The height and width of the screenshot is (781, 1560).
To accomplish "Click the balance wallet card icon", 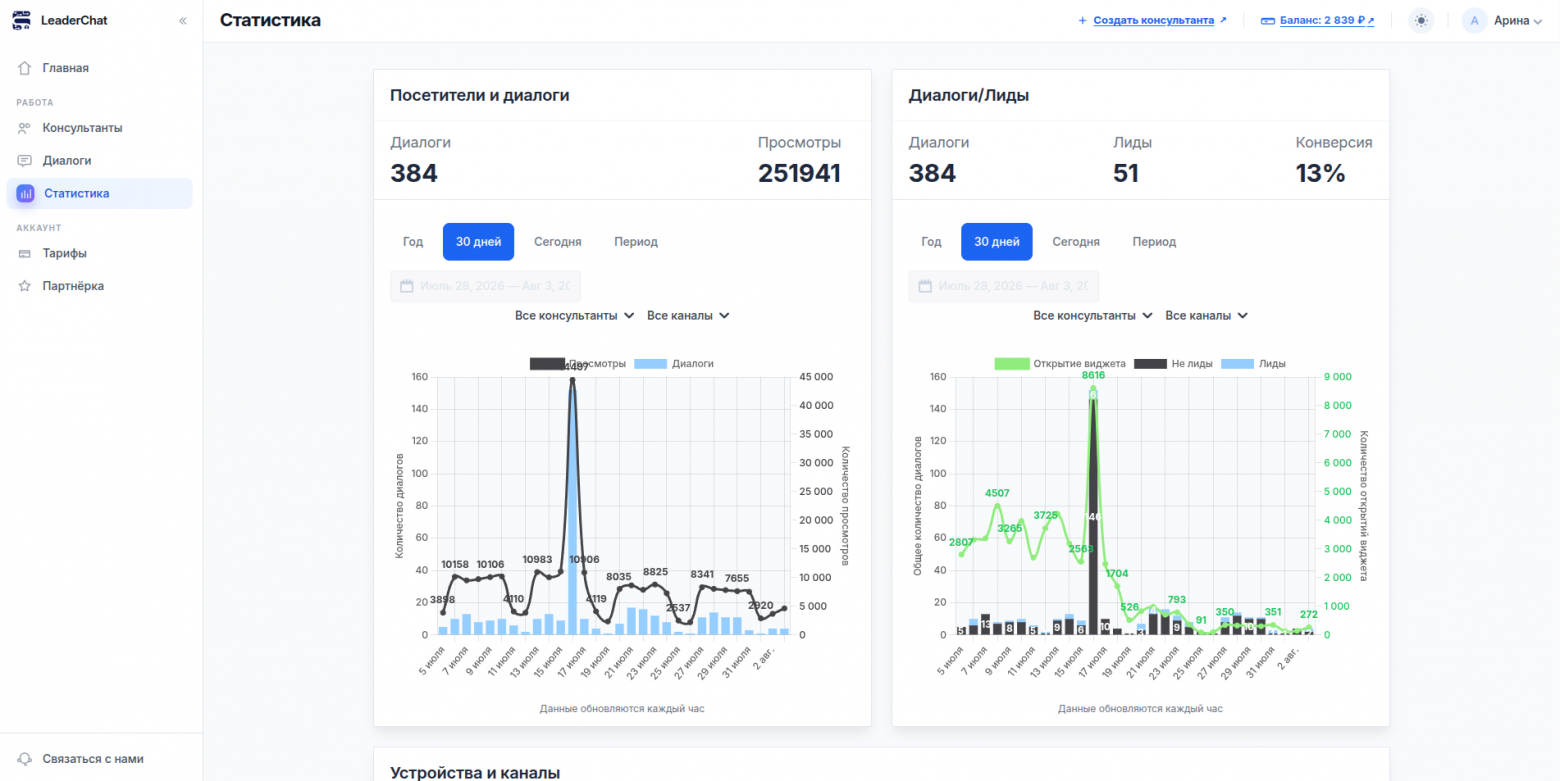I will (x=1268, y=20).
